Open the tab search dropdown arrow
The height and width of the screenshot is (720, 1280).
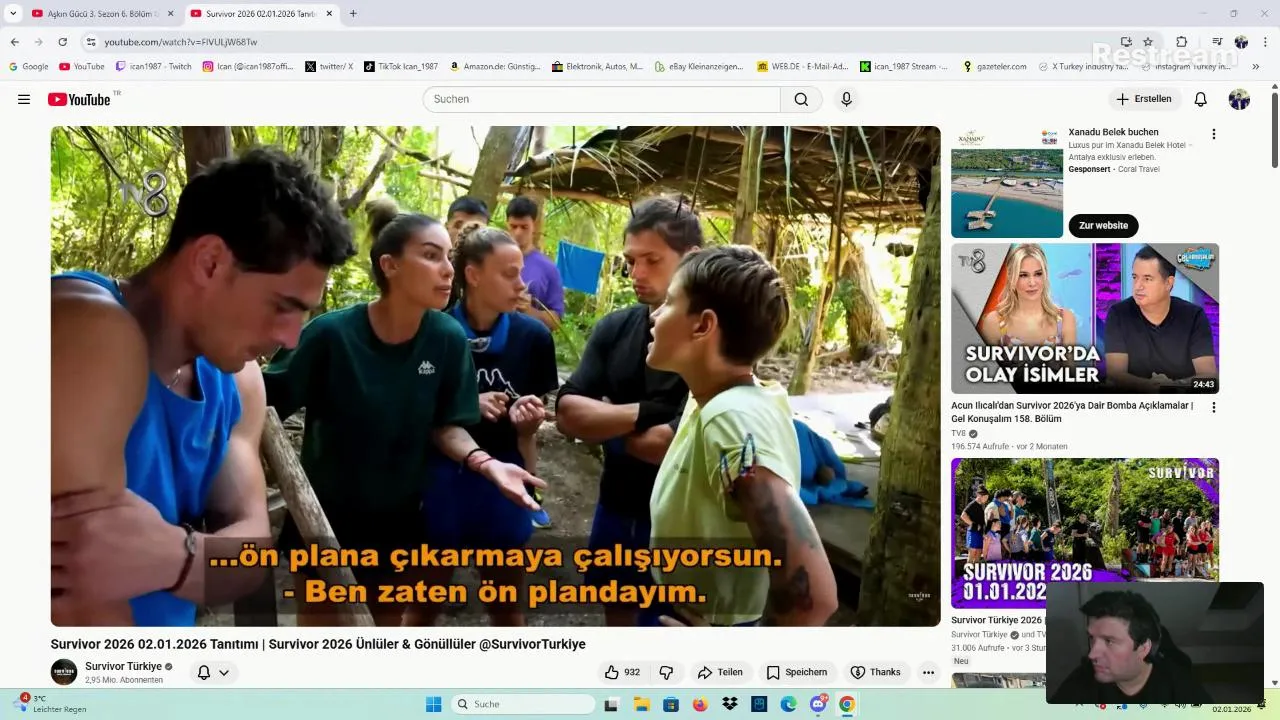(x=13, y=14)
